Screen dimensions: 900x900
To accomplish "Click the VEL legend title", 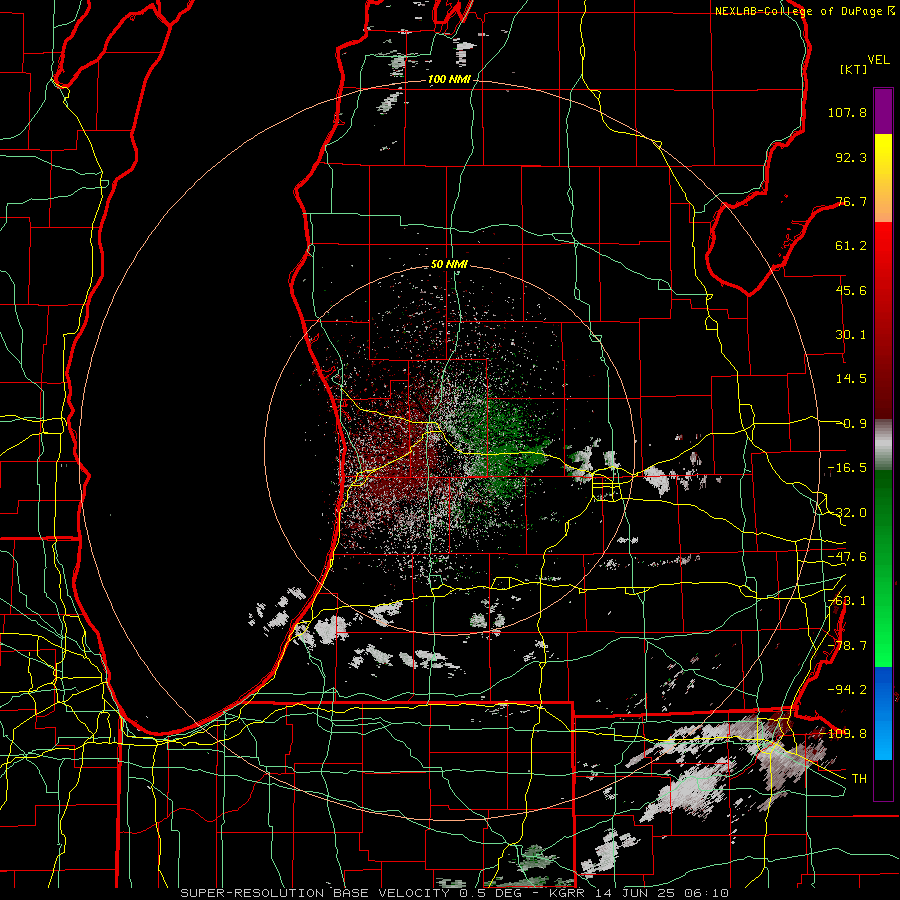I will click(878, 60).
